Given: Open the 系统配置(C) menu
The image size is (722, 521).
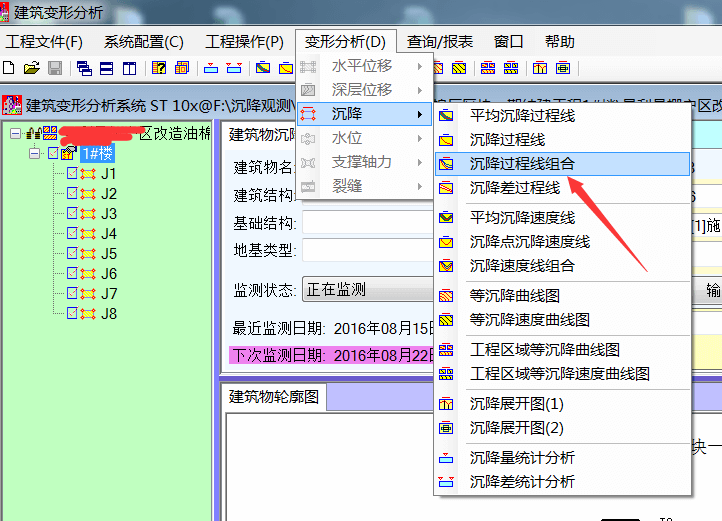Looking at the screenshot, I should 143,42.
